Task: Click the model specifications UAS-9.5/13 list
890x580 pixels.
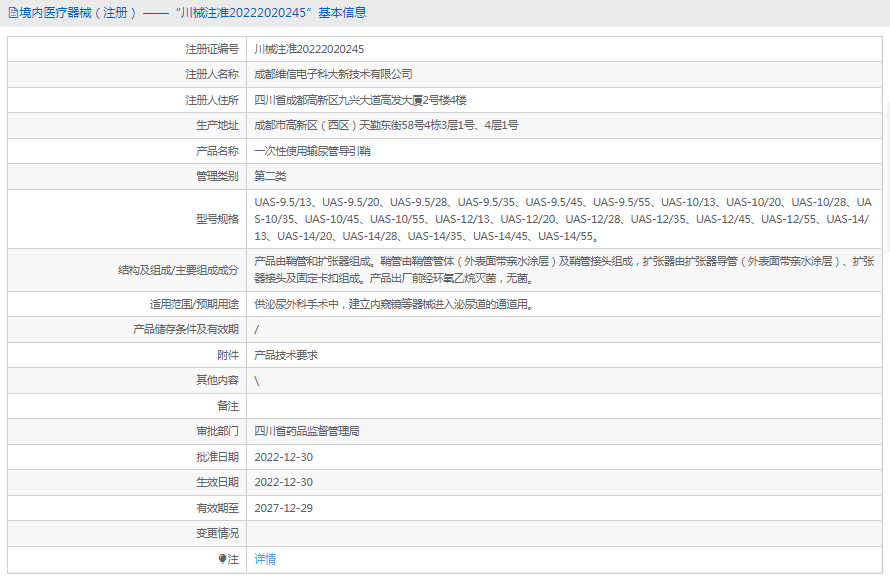Action: [x=563, y=219]
